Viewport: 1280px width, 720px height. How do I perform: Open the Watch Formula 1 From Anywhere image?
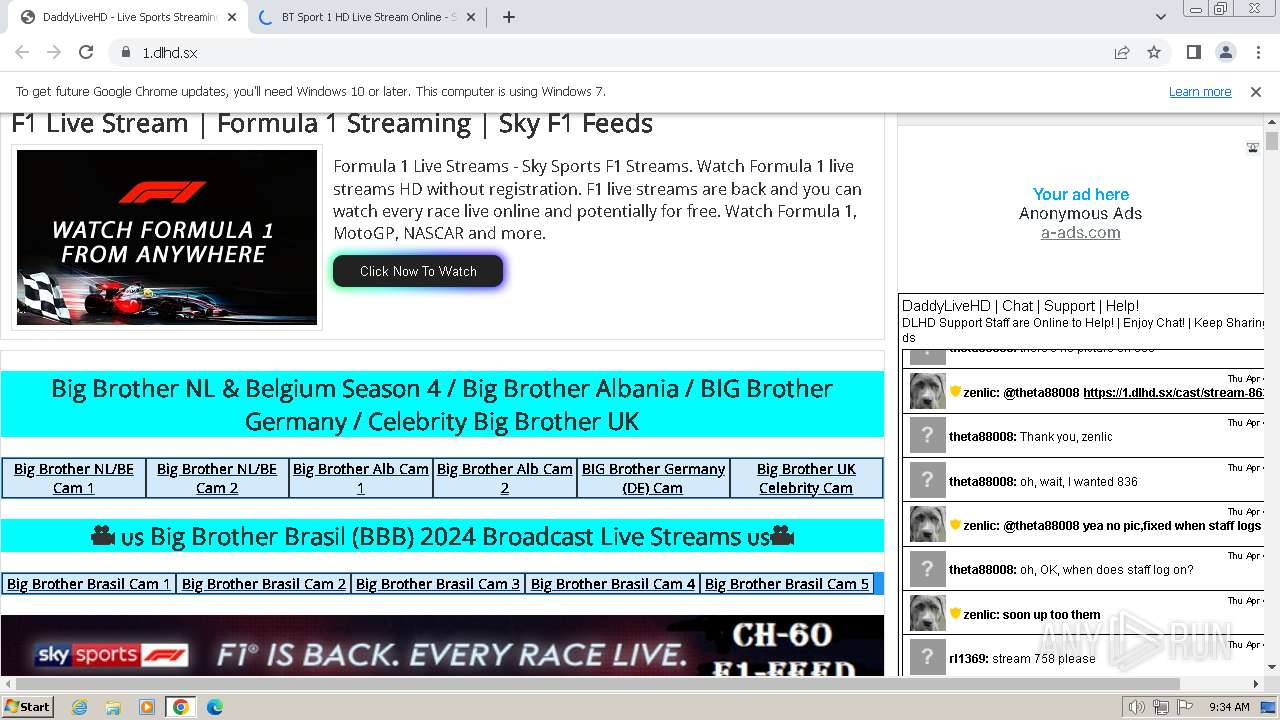coord(167,237)
